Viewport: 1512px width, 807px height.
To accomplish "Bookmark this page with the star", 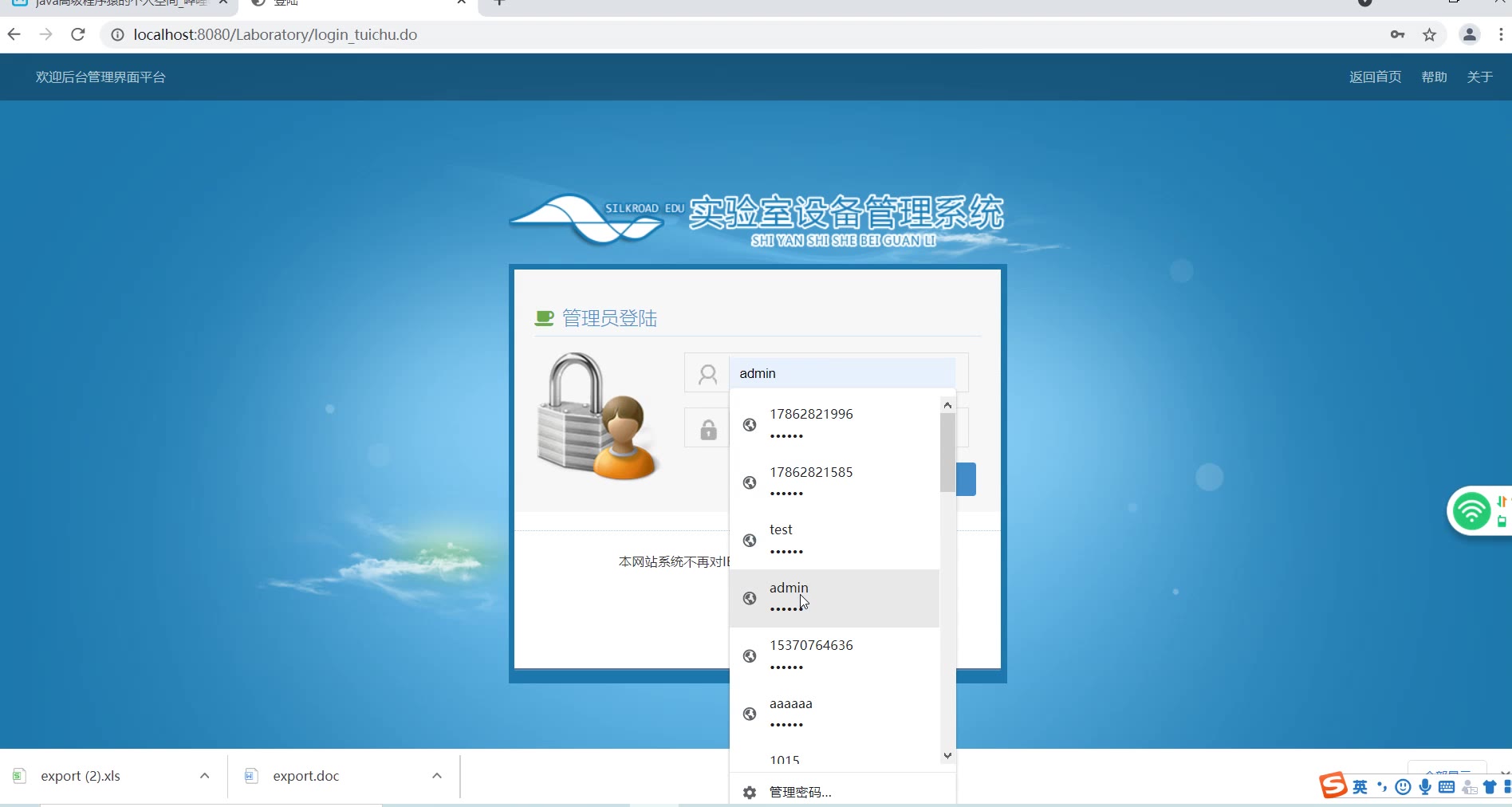I will pyautogui.click(x=1429, y=34).
